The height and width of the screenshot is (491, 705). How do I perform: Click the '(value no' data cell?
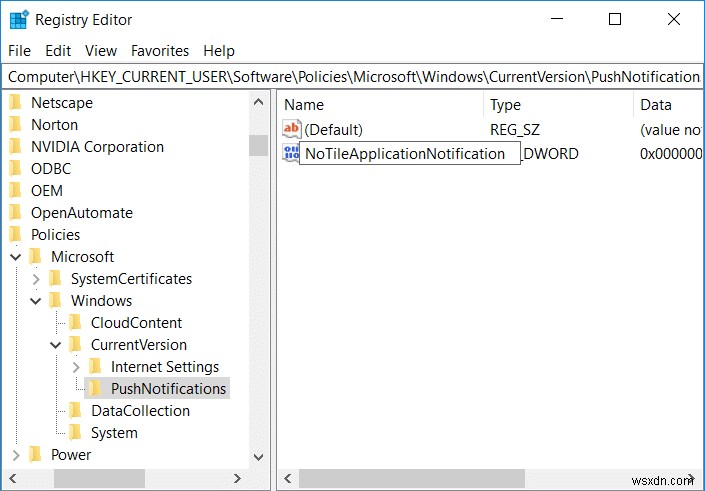[670, 130]
